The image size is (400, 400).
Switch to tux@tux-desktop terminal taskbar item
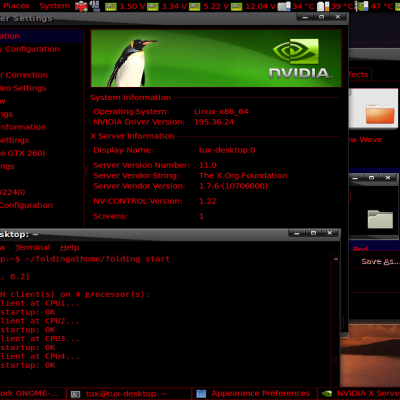(129, 394)
